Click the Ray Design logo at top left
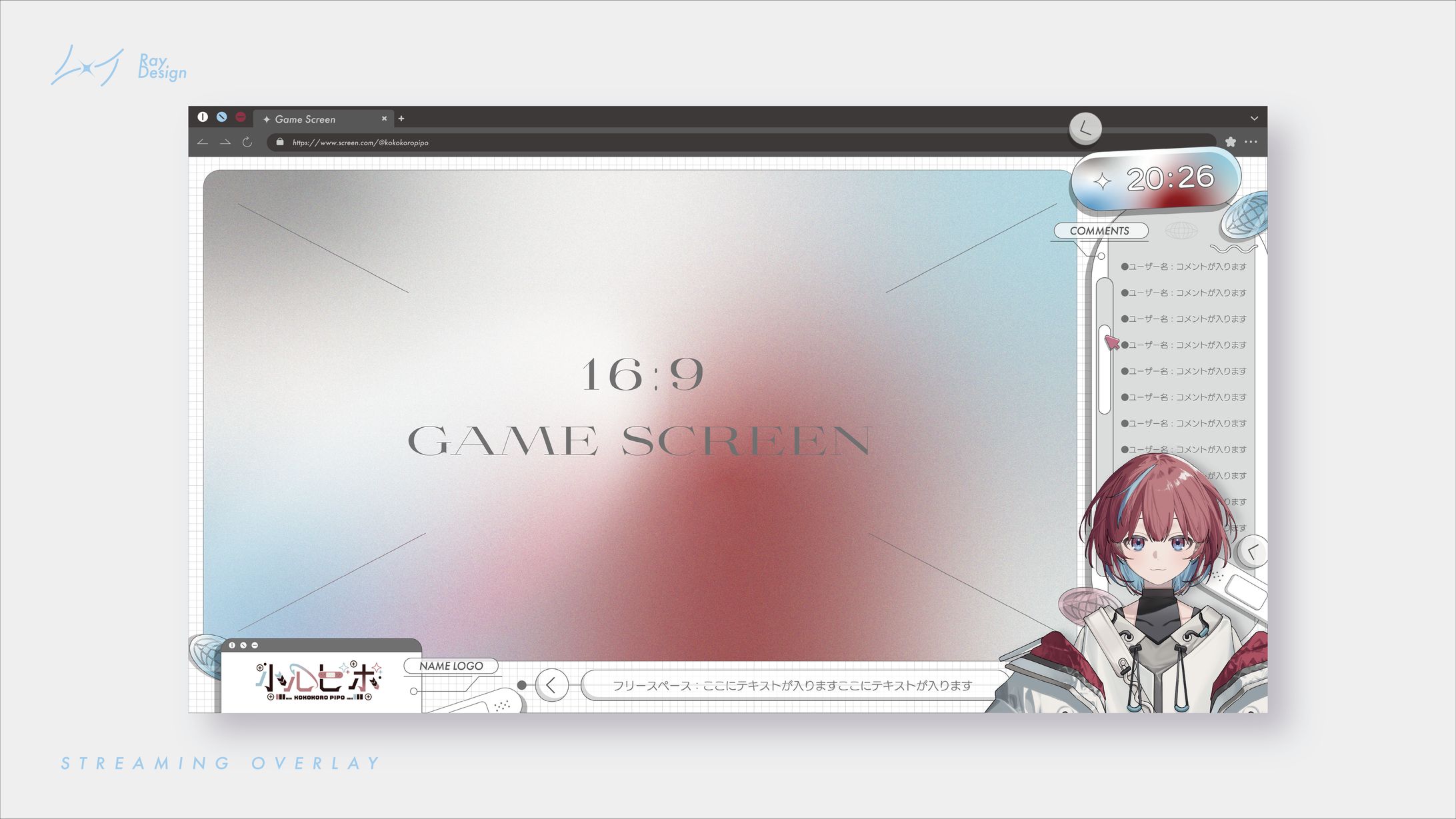Image resolution: width=1456 pixels, height=819 pixels. tap(119, 65)
